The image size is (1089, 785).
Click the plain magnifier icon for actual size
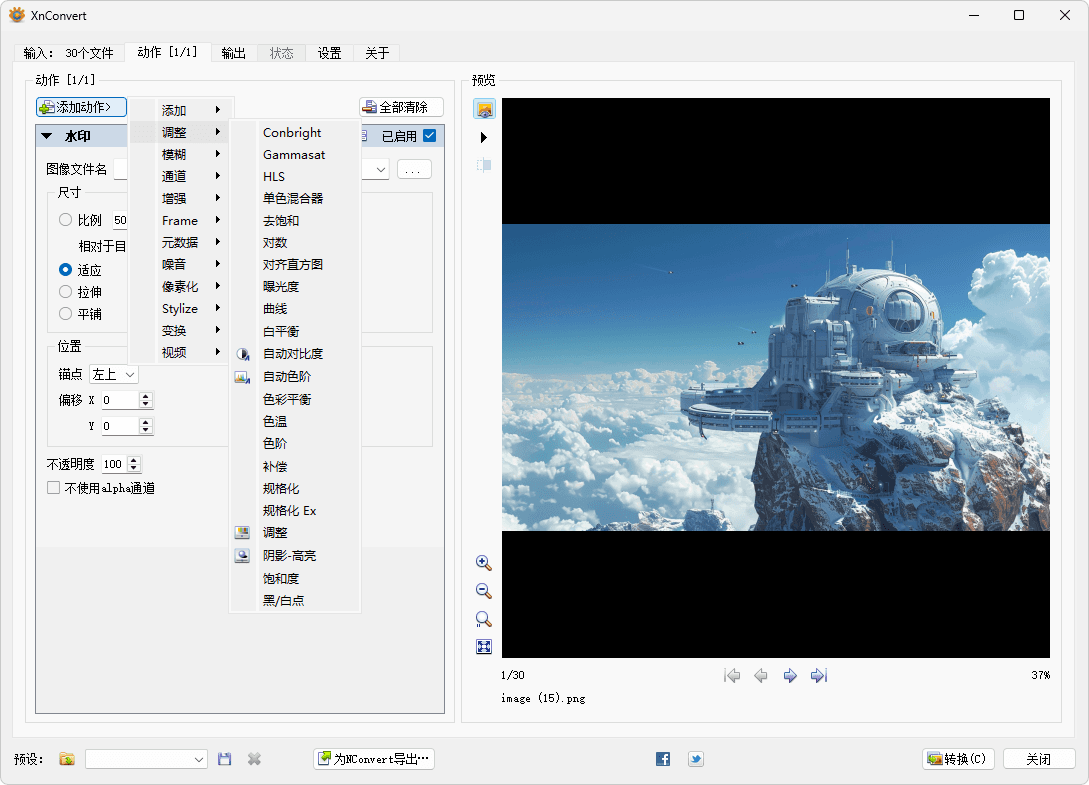484,619
